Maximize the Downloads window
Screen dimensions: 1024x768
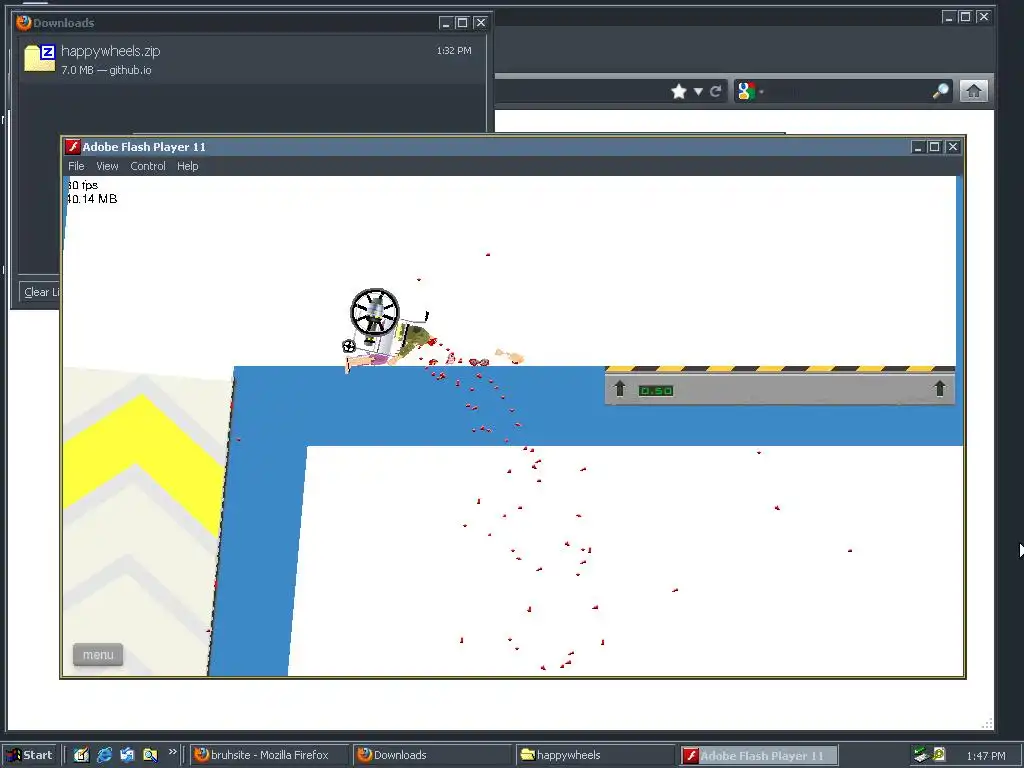pos(462,23)
